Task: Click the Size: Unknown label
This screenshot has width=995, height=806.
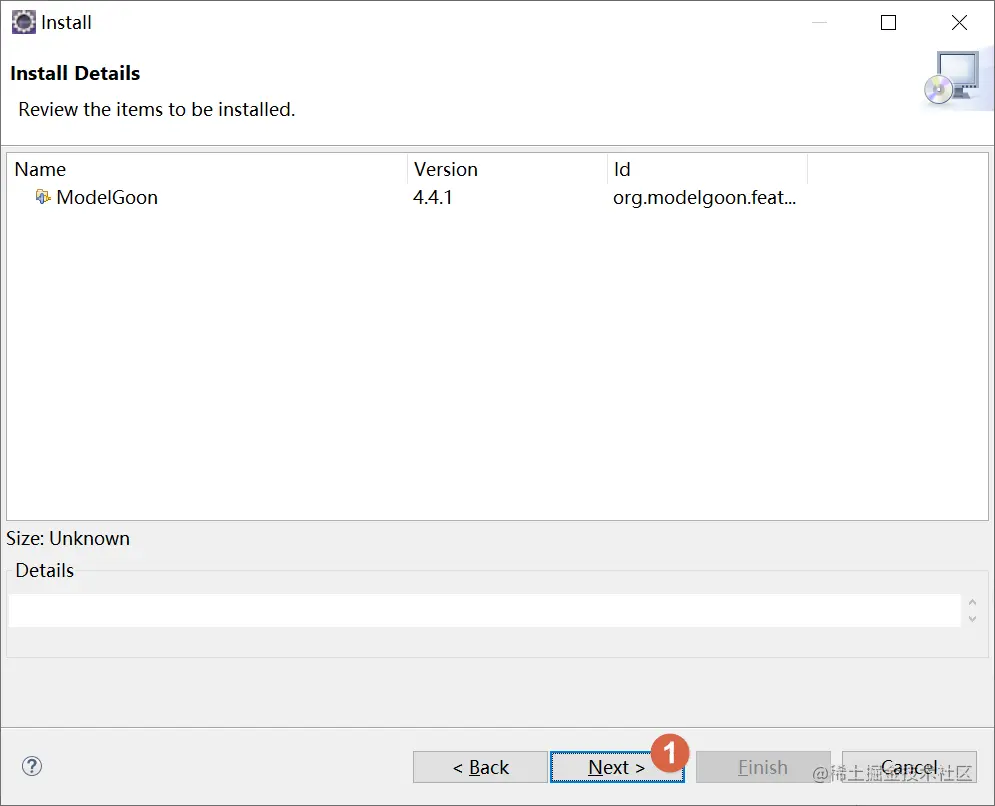Action: tap(68, 538)
